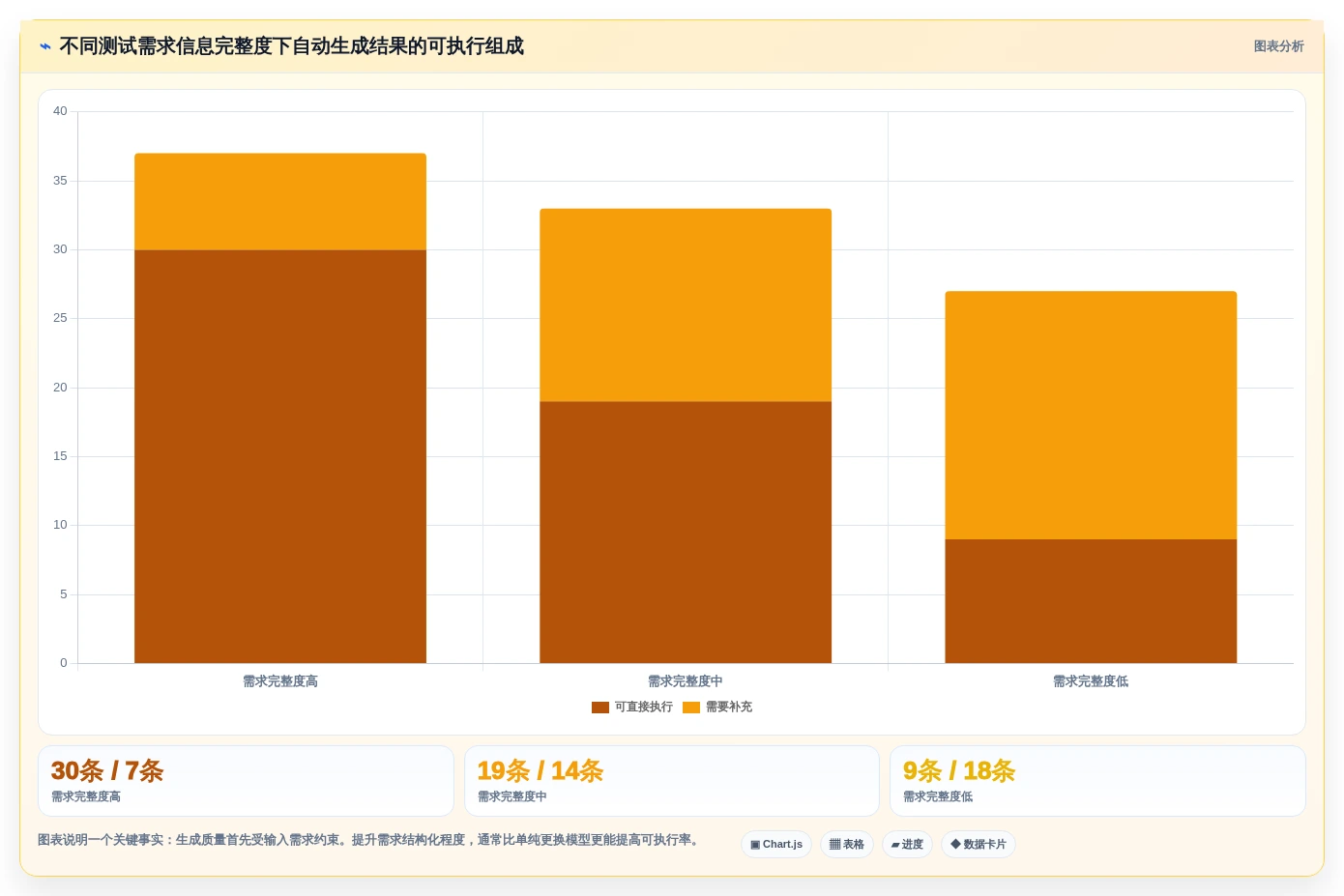Select the 19条 / 14条 data card
Screen dimensions: 1344x896
point(672,781)
